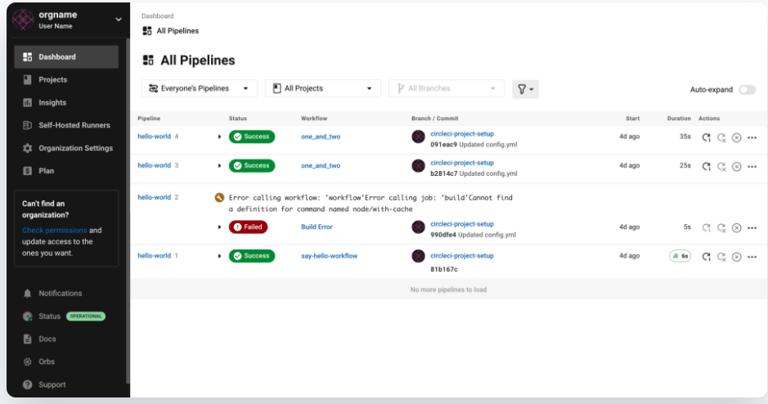Open more actions menu for hello-world 1

[x=752, y=257]
